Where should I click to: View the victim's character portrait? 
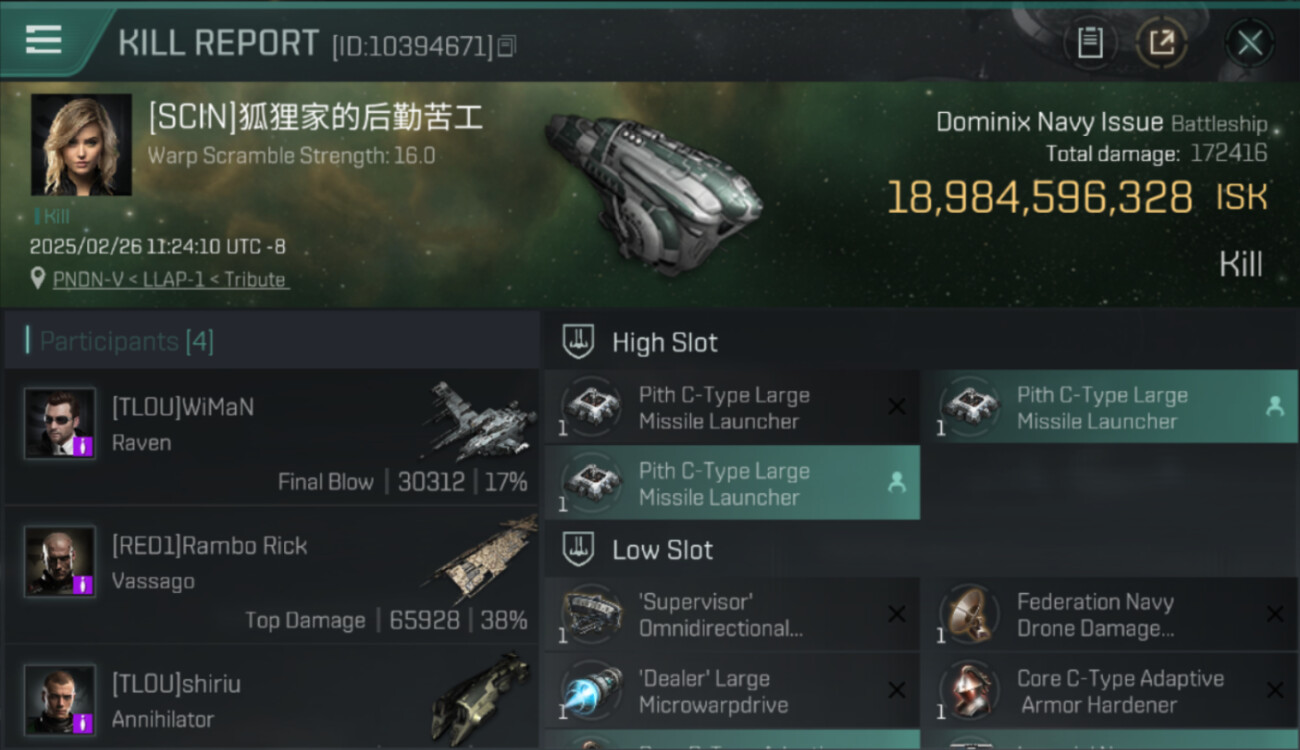(81, 144)
